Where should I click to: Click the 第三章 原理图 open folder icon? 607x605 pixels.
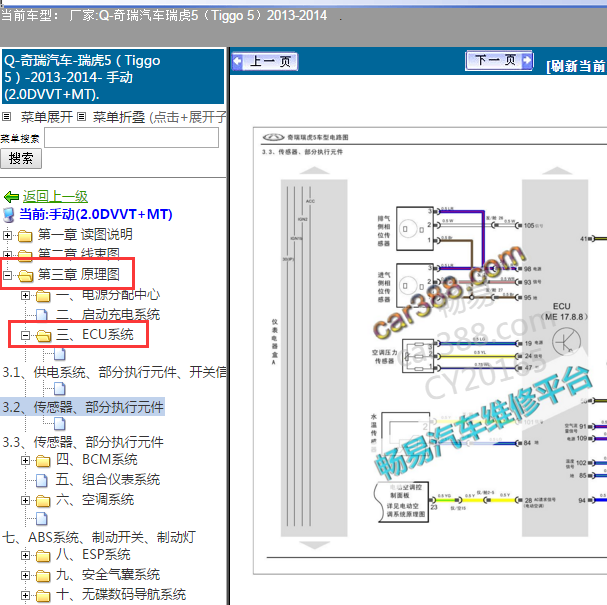[26, 276]
